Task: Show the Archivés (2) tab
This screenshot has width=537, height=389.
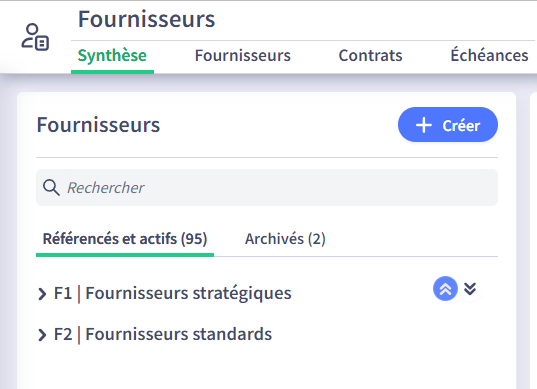Action: [x=285, y=239]
